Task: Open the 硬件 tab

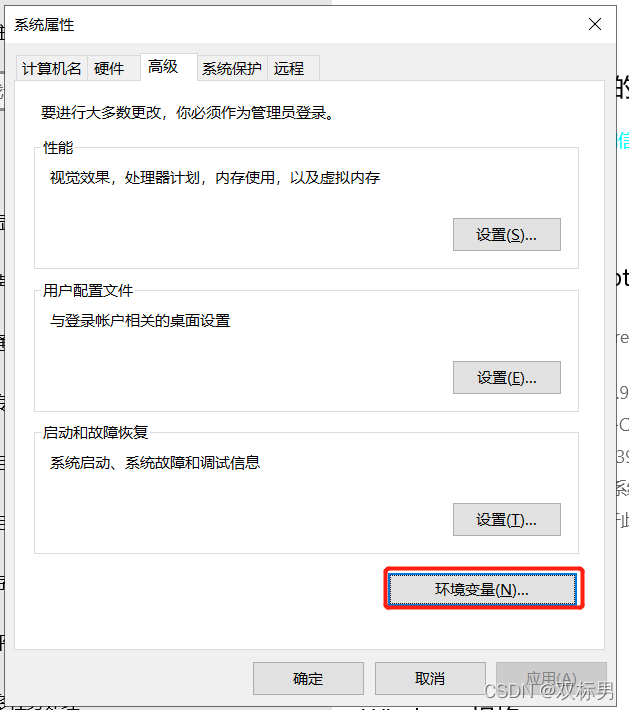Action: pyautogui.click(x=114, y=68)
